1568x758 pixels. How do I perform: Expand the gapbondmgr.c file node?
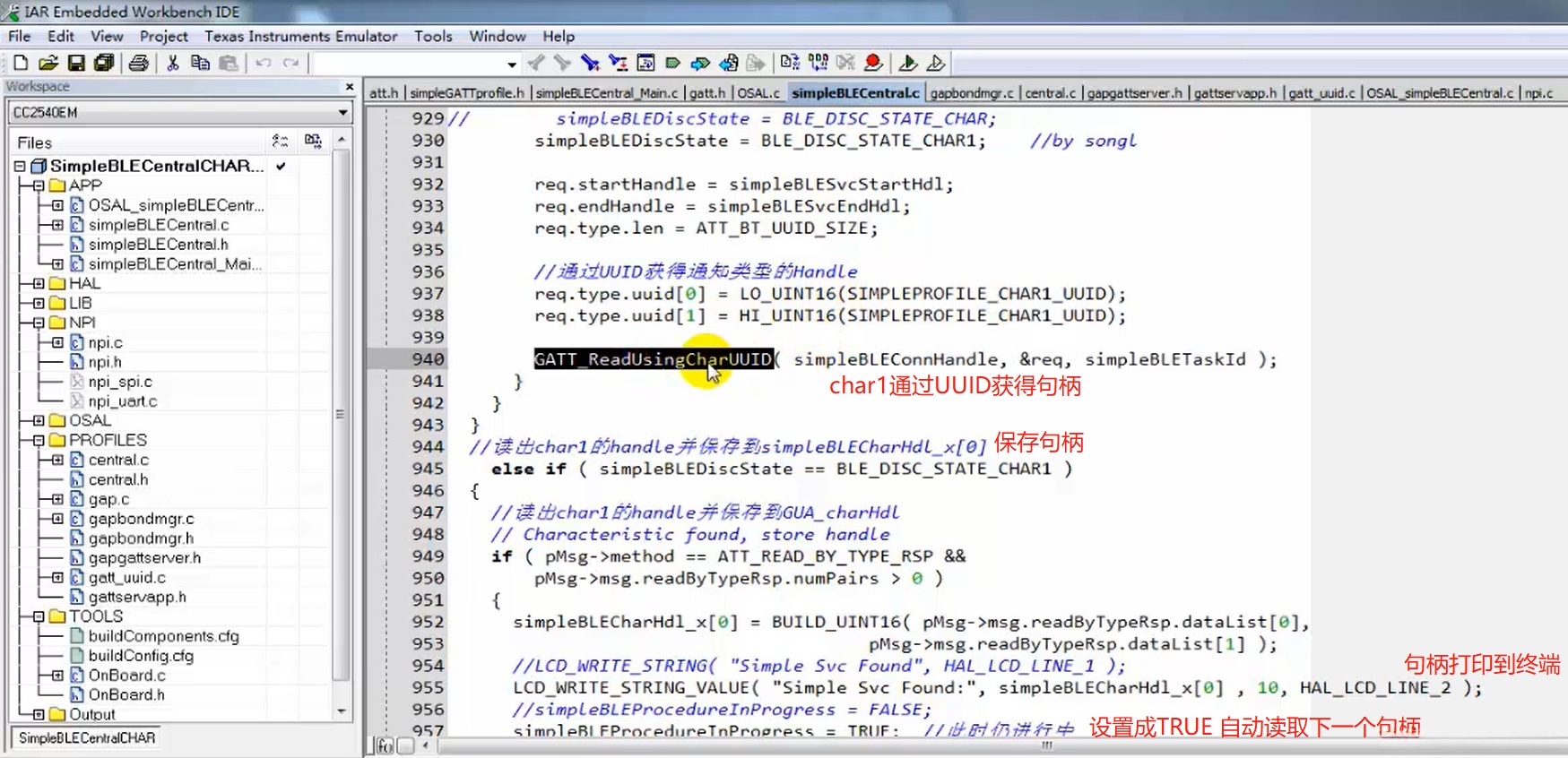pos(58,519)
